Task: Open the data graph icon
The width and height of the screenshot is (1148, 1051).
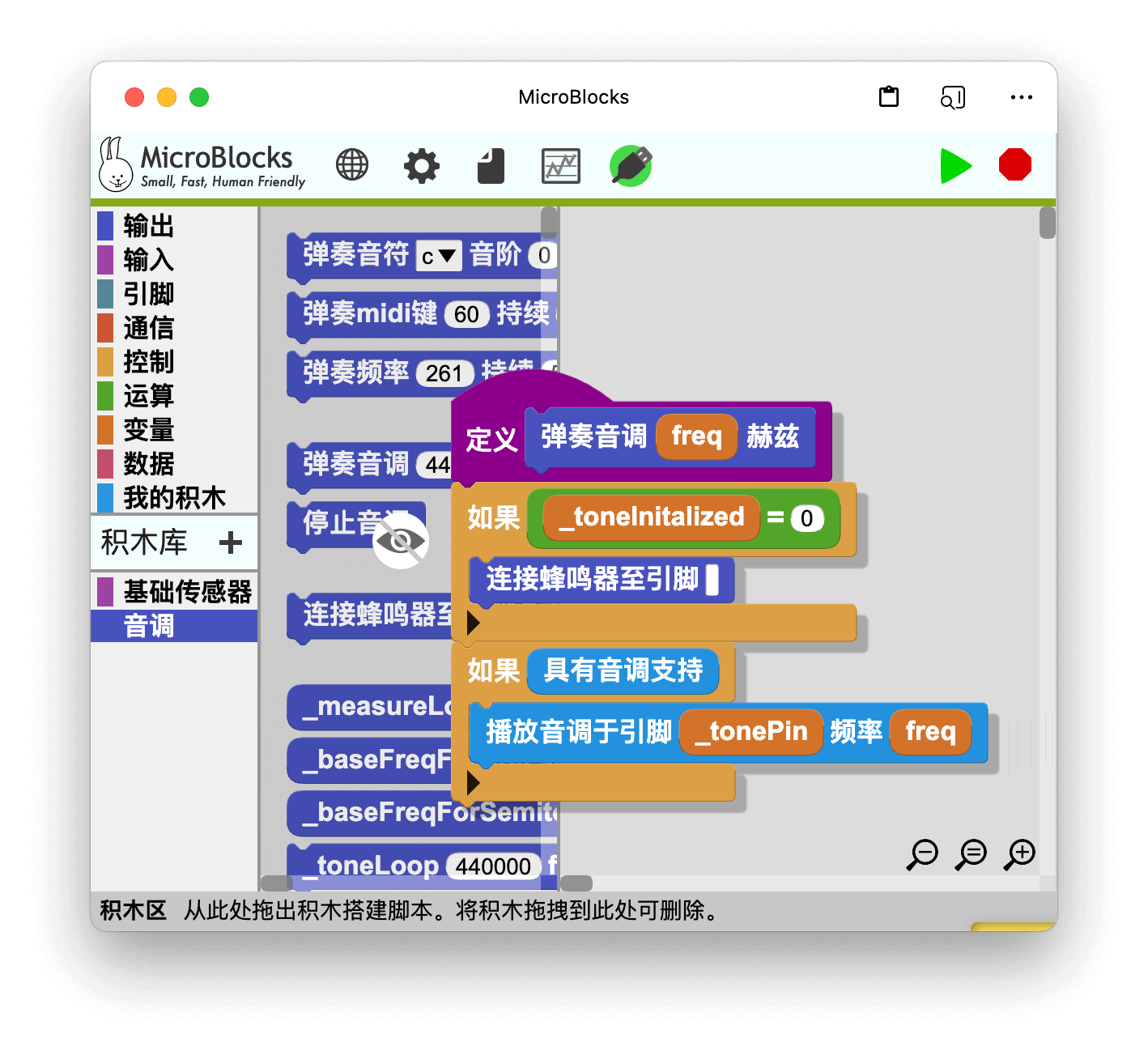Action: 561,166
